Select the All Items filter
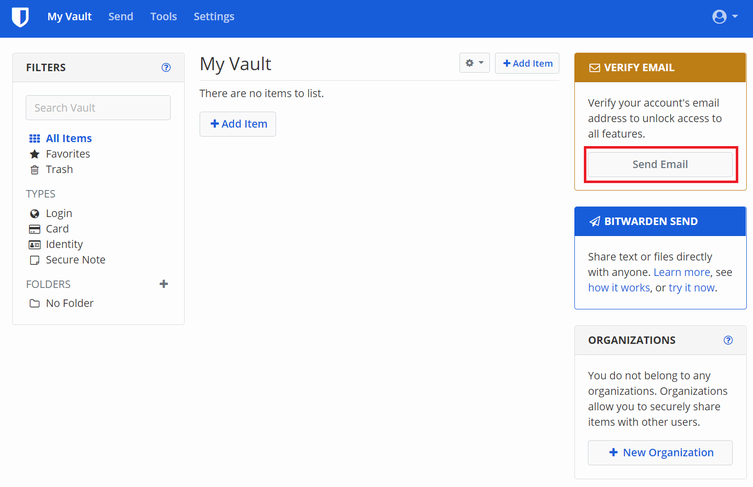 [x=69, y=138]
